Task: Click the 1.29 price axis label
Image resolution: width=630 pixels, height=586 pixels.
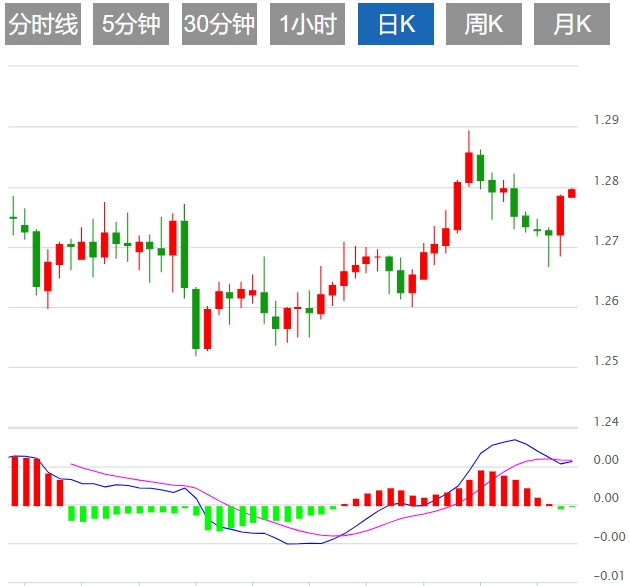Action: 605,120
